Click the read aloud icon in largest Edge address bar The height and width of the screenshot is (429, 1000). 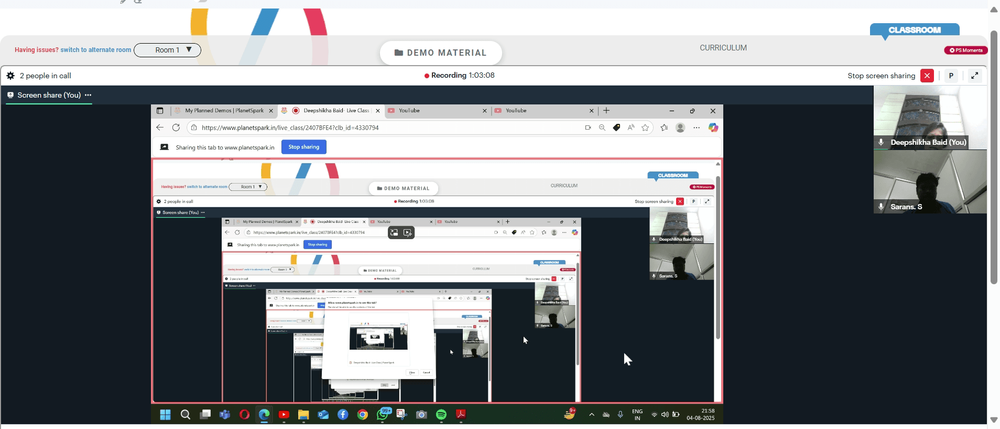[x=631, y=127]
